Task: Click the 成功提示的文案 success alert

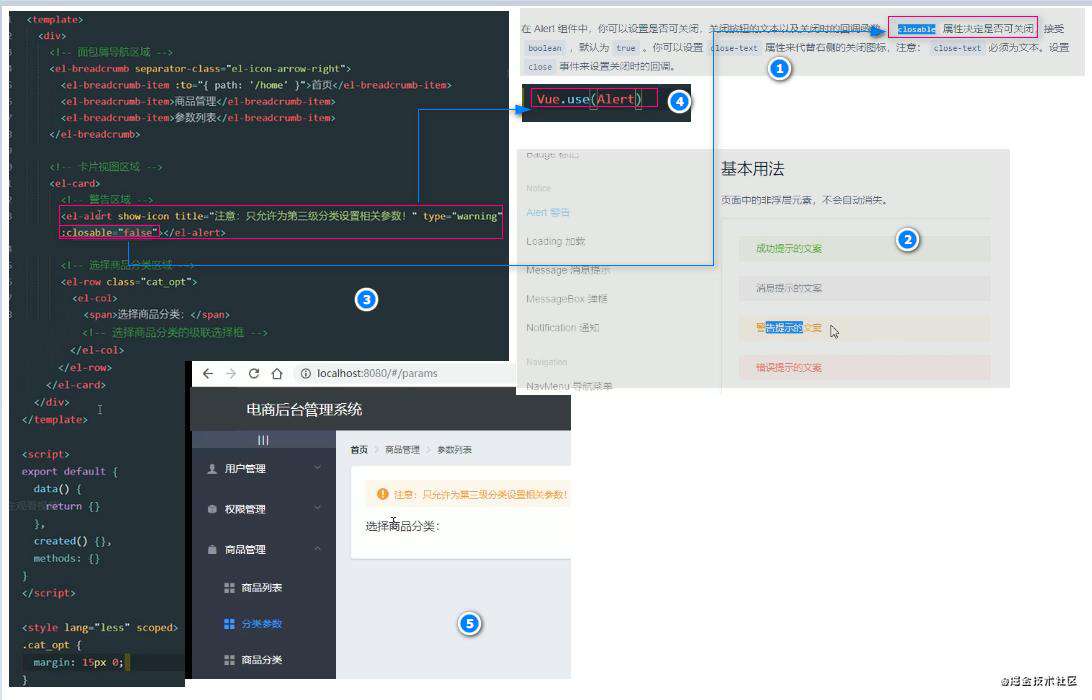Action: point(864,249)
